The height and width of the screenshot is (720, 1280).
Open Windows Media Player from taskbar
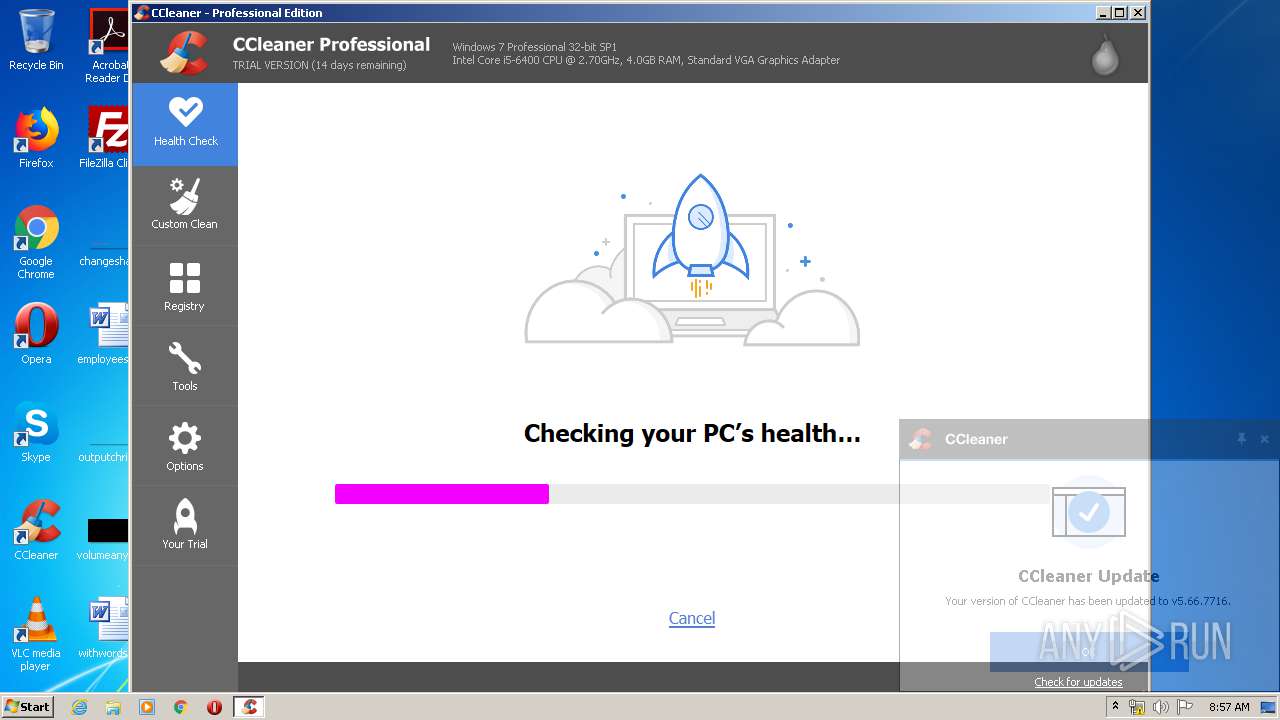pyautogui.click(x=147, y=707)
